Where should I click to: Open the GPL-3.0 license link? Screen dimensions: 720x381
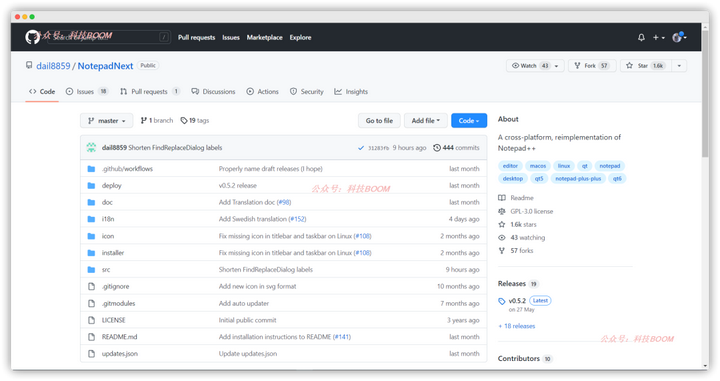[526, 212]
